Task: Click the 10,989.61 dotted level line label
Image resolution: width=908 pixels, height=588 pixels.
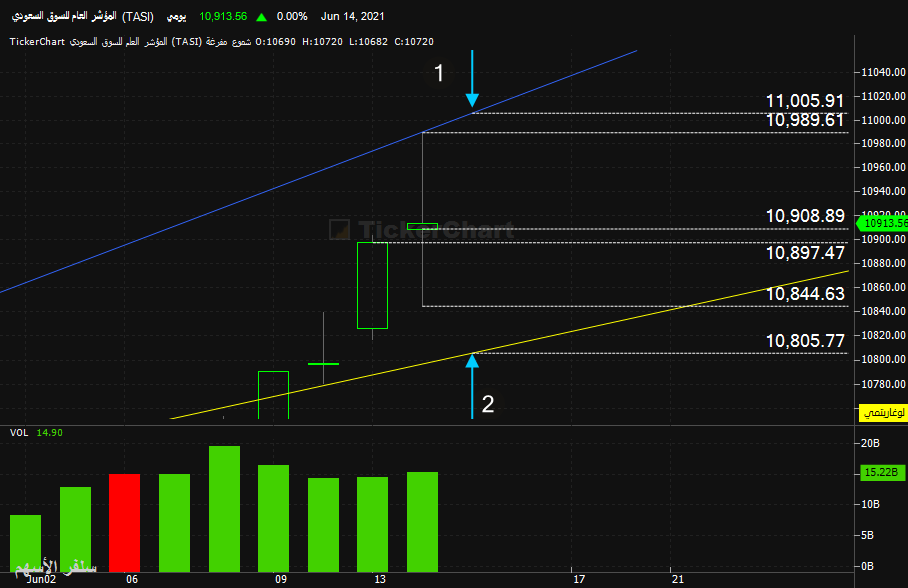Action: tap(805, 120)
